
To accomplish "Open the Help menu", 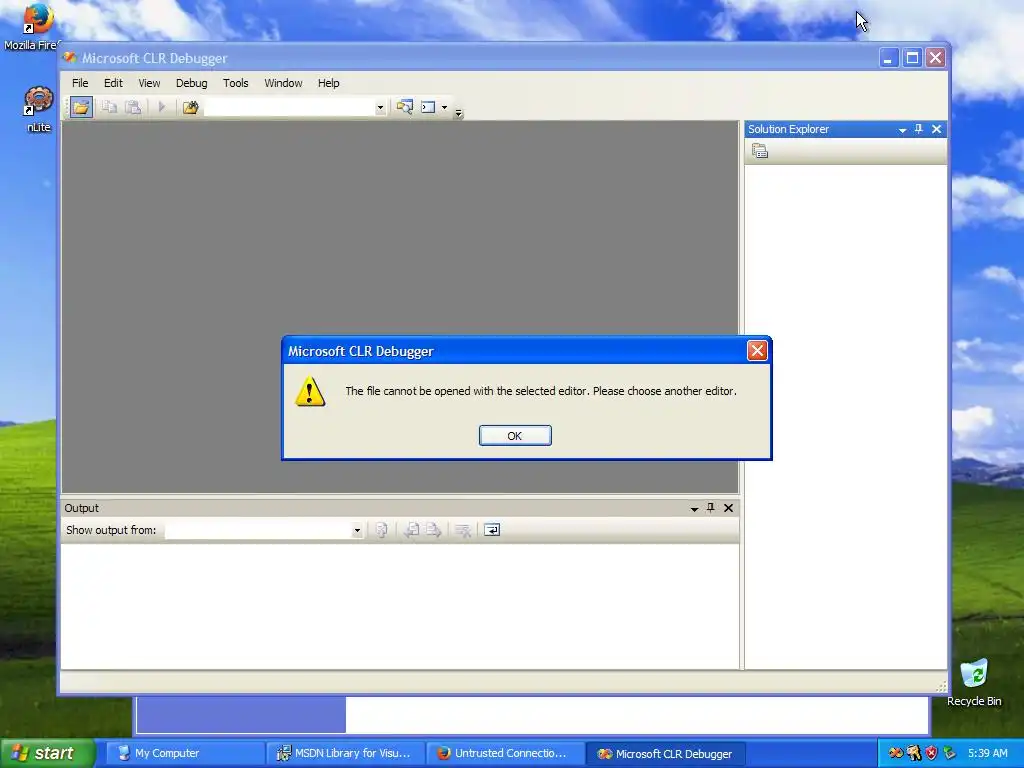I will click(x=328, y=83).
